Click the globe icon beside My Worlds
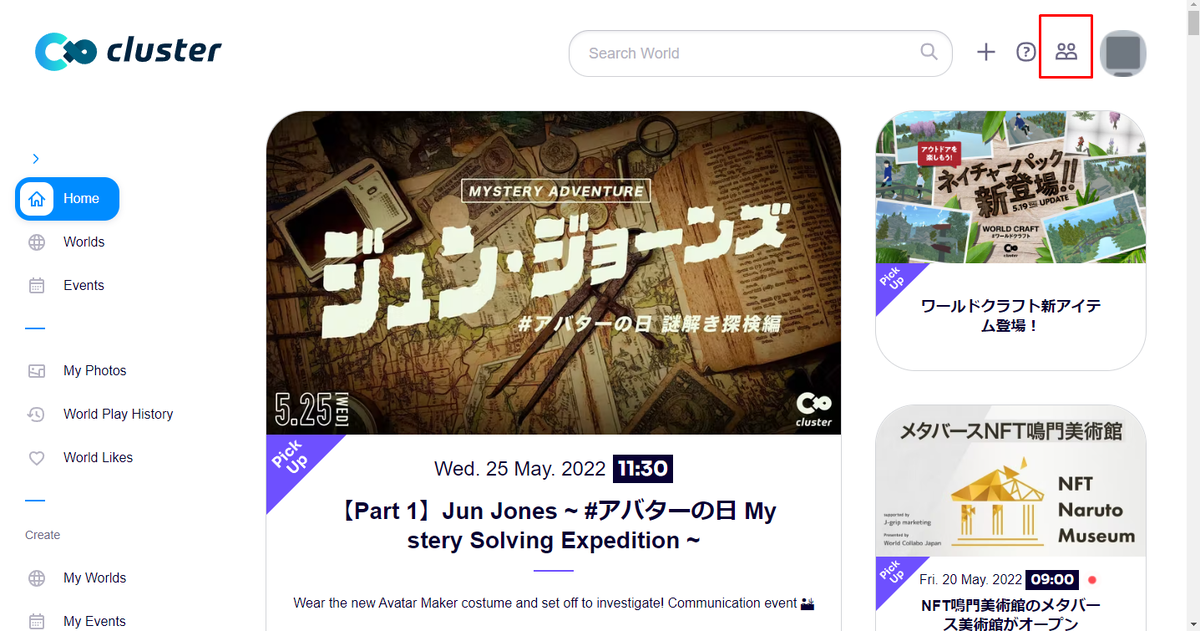The image size is (1200, 631). tap(37, 578)
